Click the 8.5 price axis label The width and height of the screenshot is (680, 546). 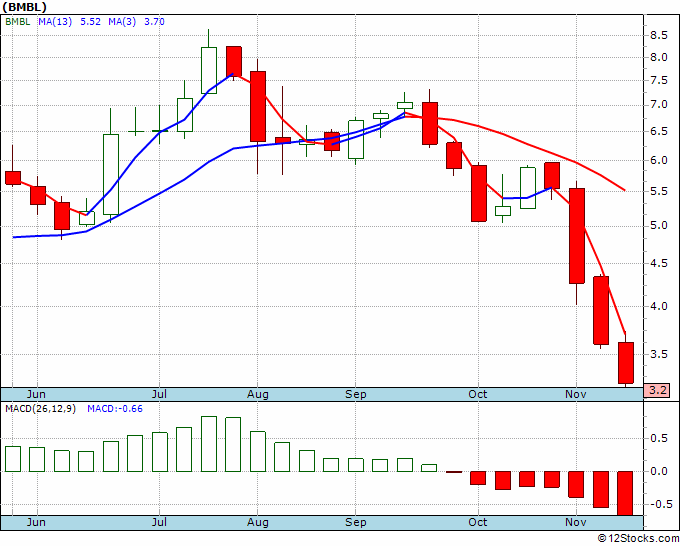(658, 35)
